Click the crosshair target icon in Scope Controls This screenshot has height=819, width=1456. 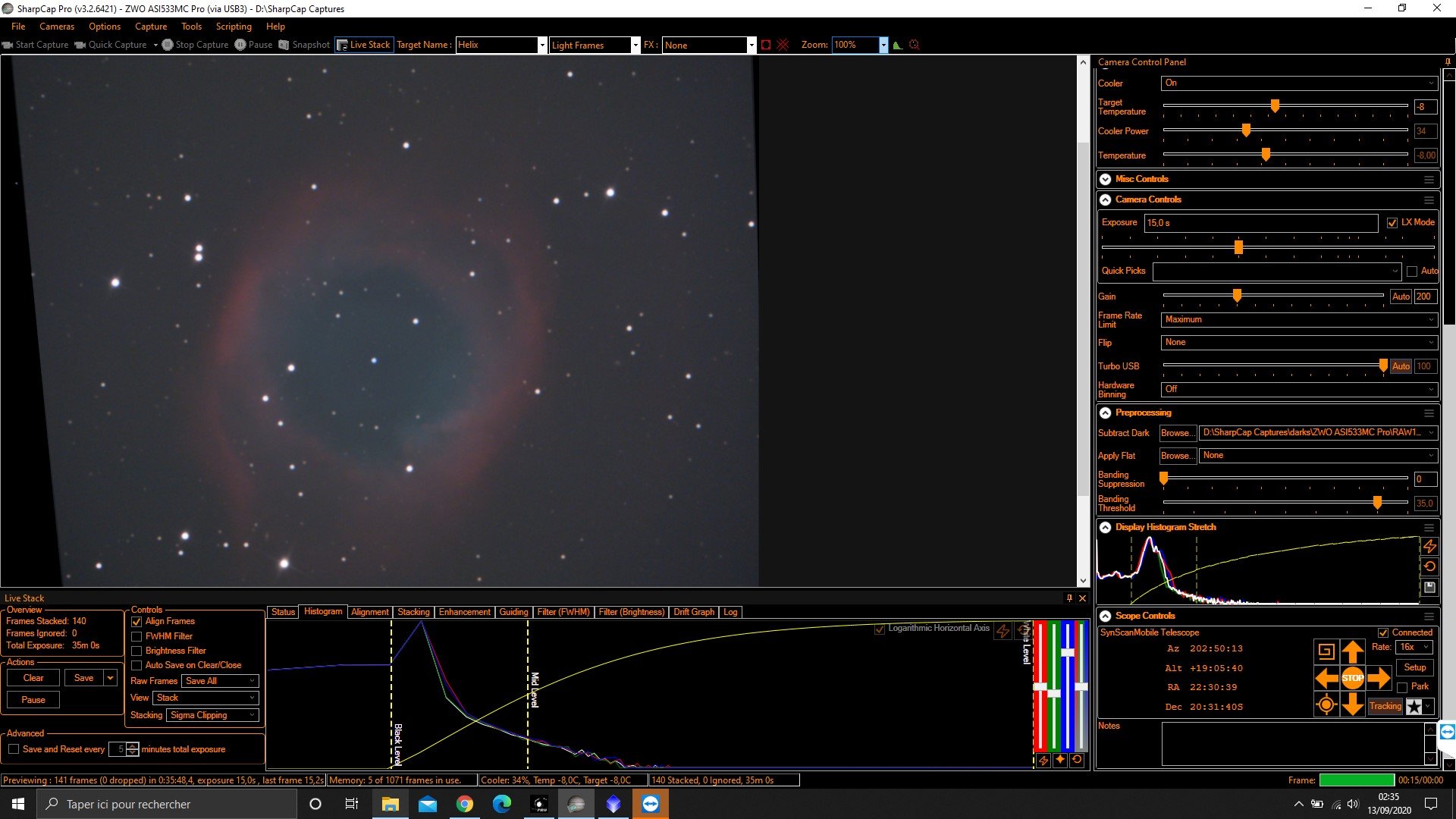[x=1326, y=705]
